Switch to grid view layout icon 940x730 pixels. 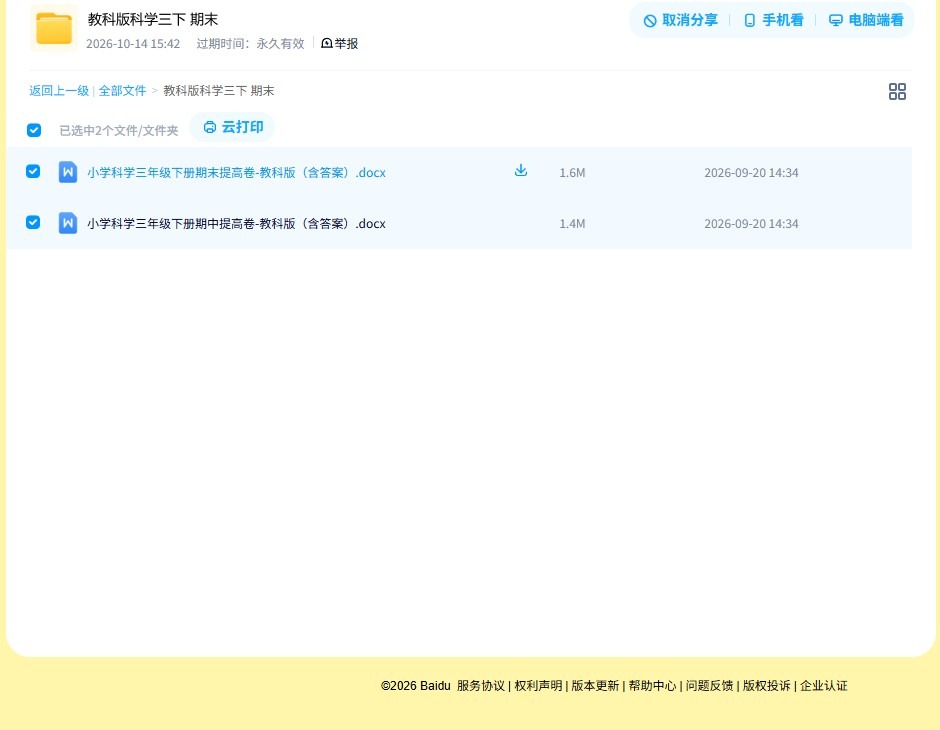pos(897,92)
